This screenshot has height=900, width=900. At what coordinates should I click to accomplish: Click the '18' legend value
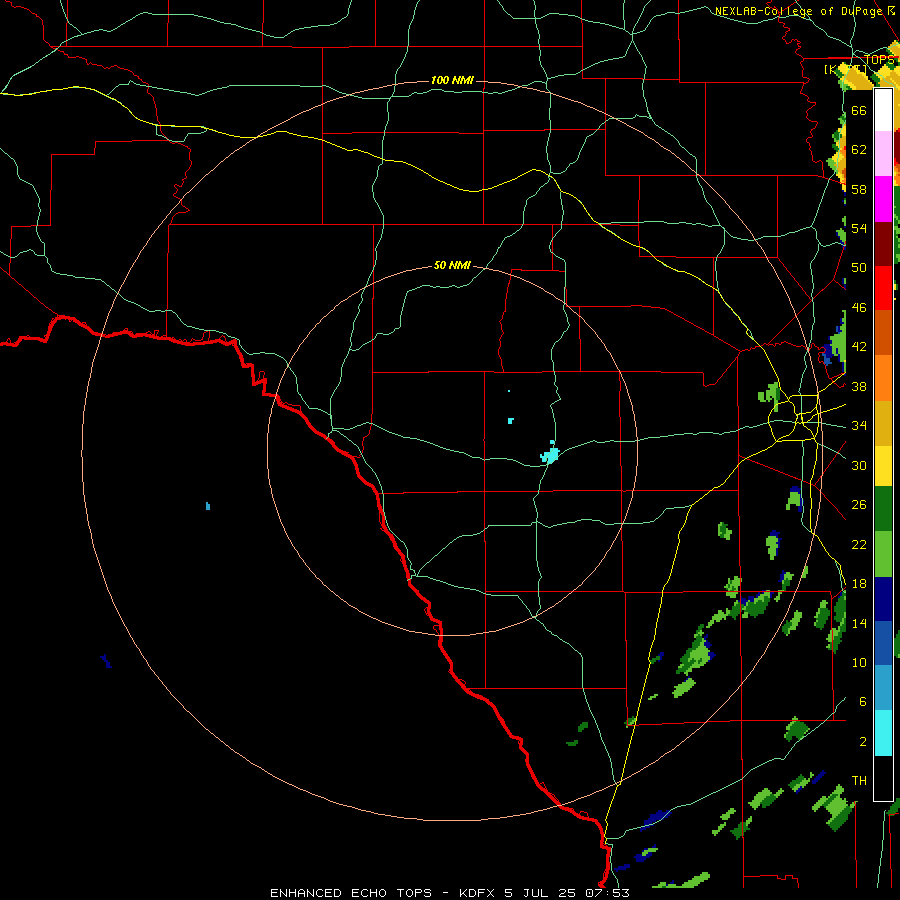click(x=859, y=584)
